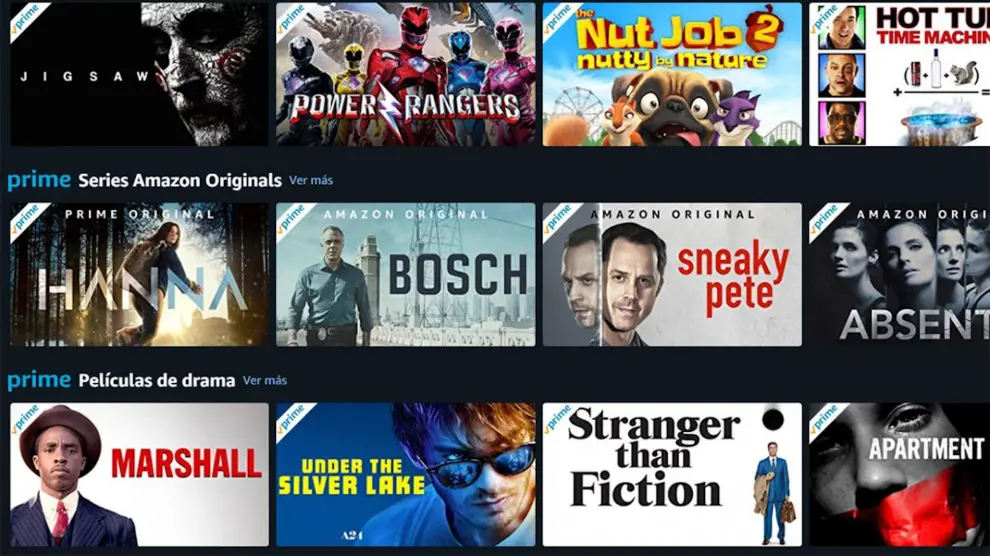Click the prime badge on Bosch tile
990x556 pixels.
(291, 218)
